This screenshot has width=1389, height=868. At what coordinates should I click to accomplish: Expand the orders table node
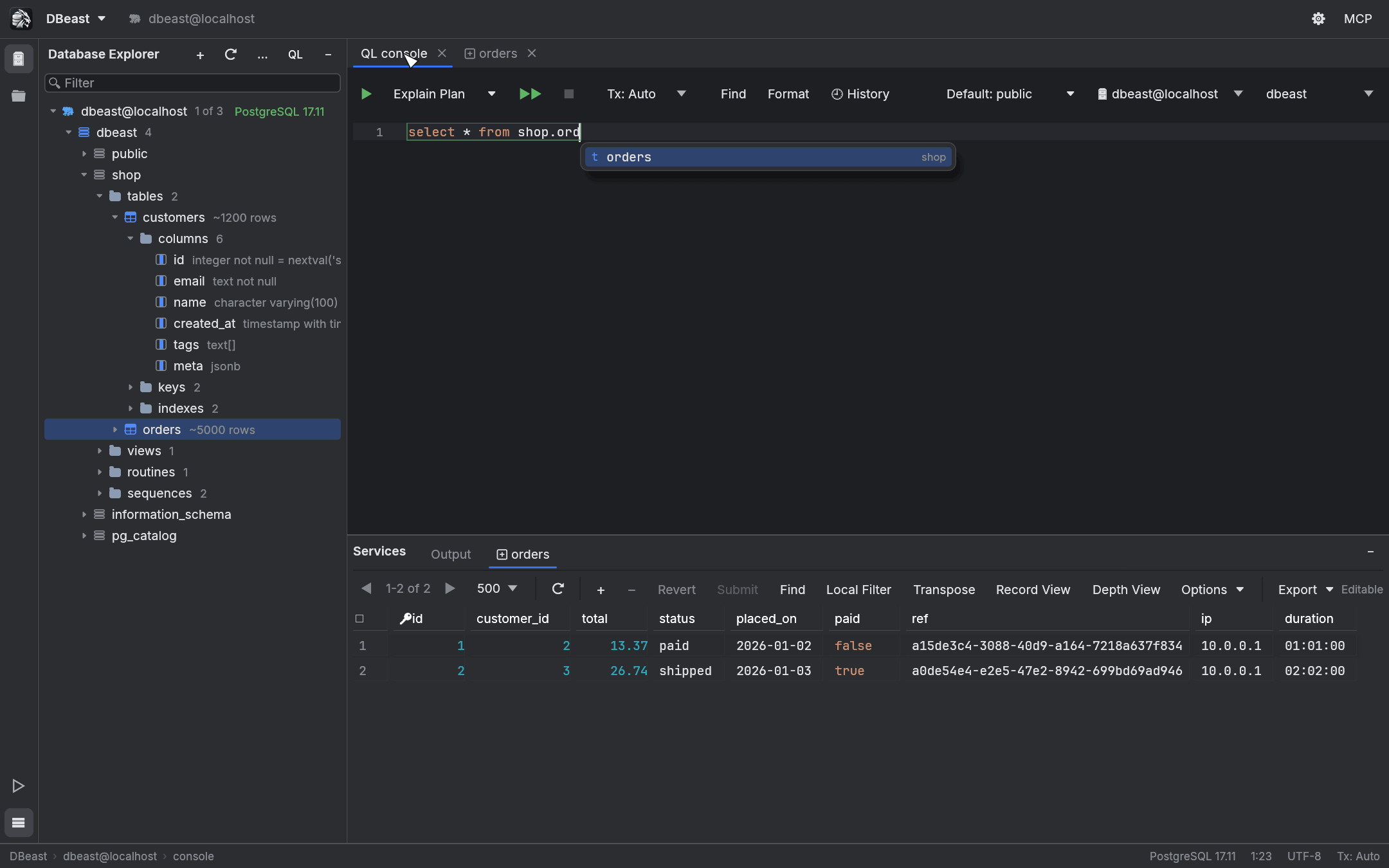115,429
